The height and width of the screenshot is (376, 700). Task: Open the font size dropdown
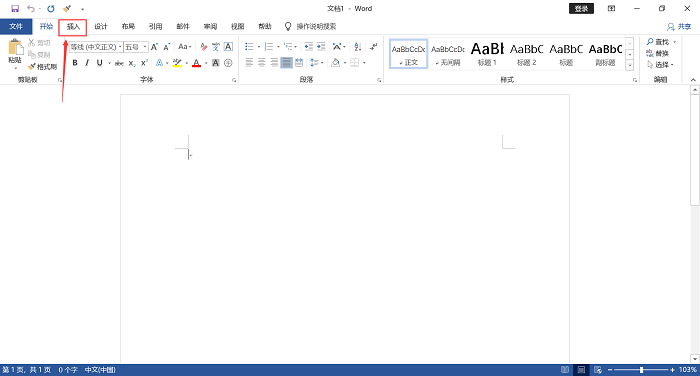click(x=145, y=47)
